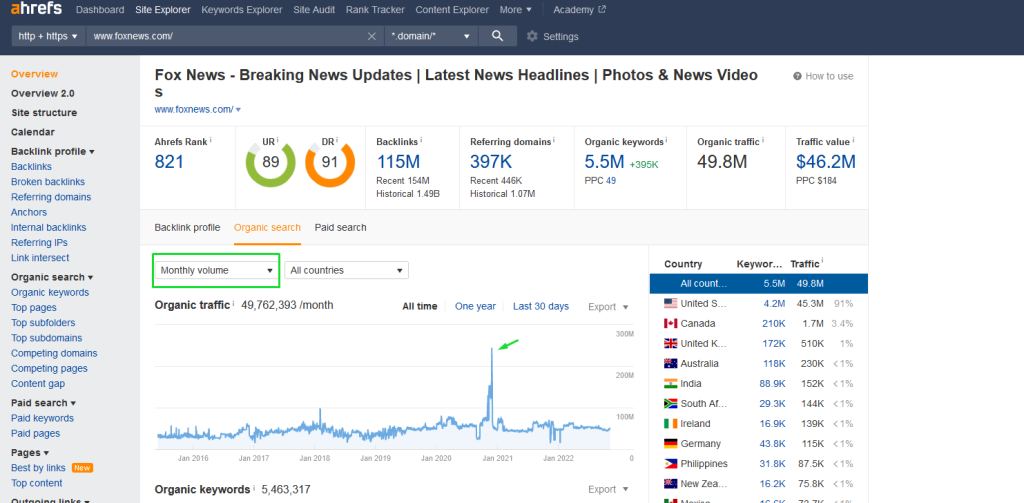Select the Last 30 days range
The height and width of the screenshot is (503, 1024).
541,306
